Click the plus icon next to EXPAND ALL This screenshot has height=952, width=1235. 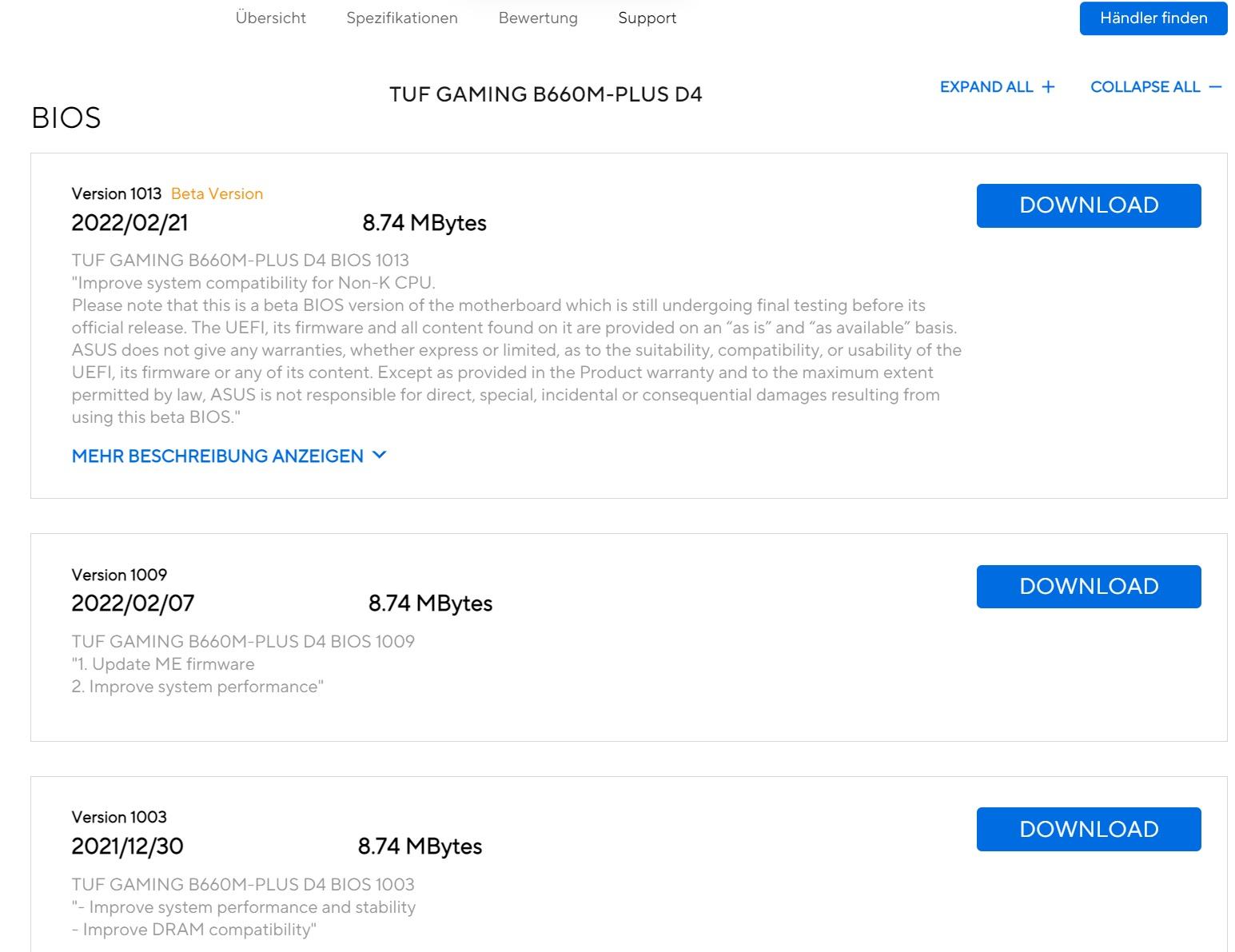click(x=1049, y=87)
